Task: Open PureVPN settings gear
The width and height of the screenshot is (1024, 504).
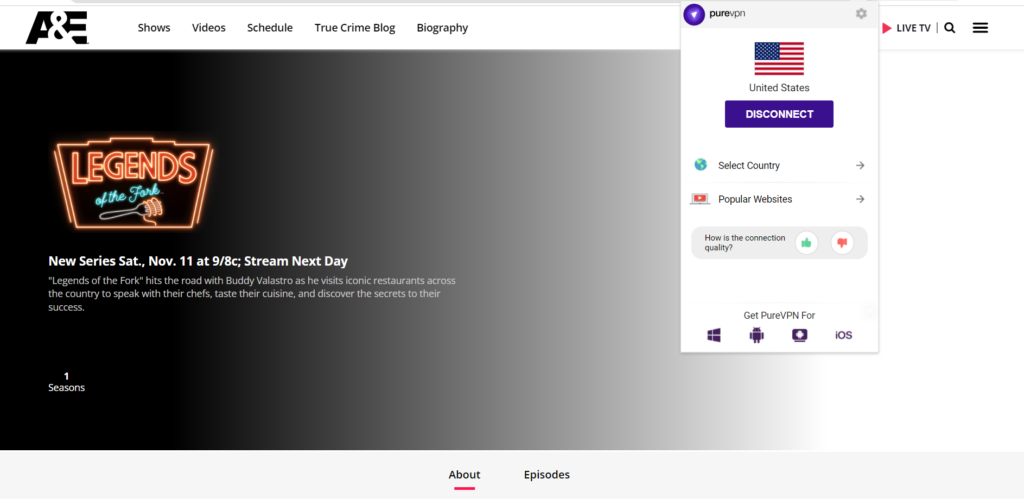Action: pos(861,14)
